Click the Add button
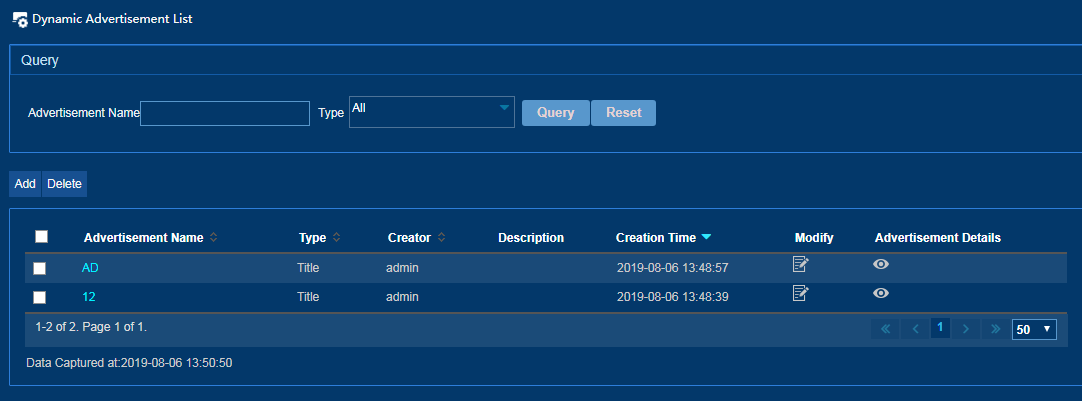The height and width of the screenshot is (401, 1082). tap(25, 184)
